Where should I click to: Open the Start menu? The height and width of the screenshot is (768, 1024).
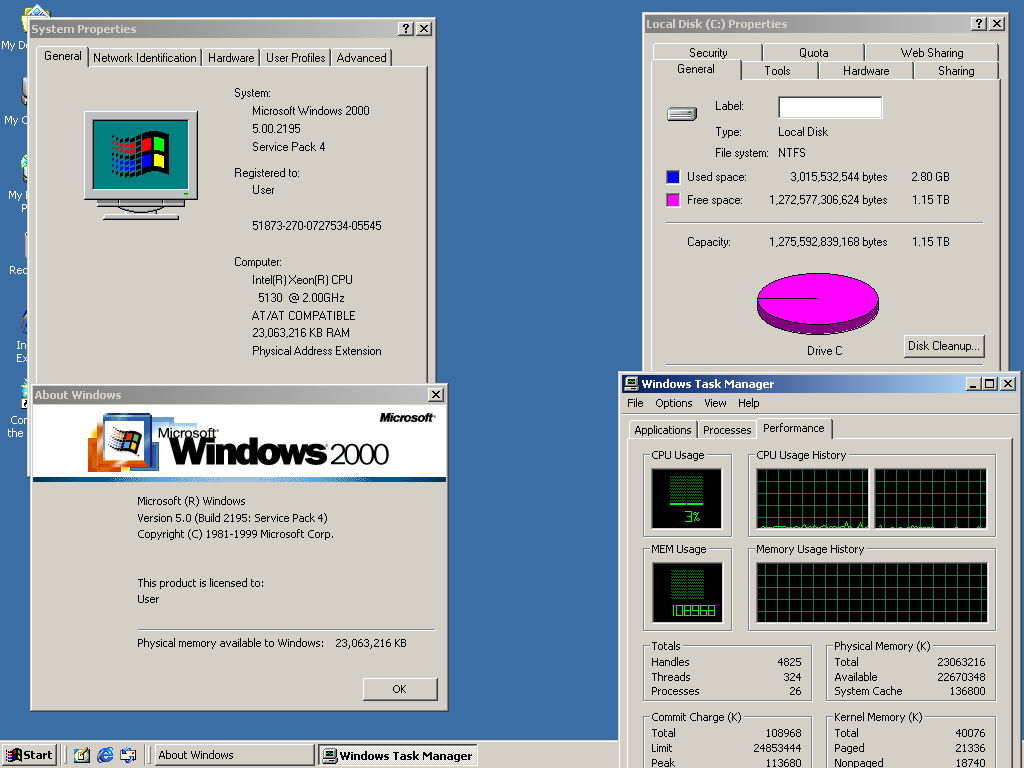[x=29, y=755]
